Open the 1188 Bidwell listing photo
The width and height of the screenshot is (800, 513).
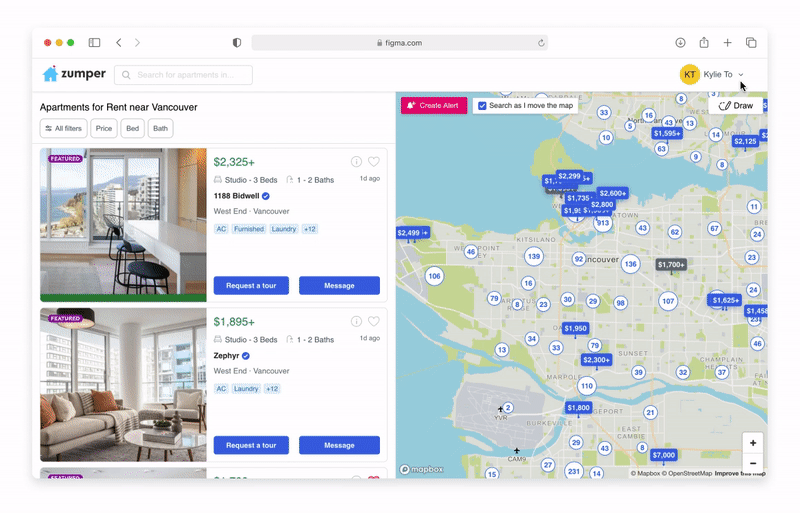(123, 225)
